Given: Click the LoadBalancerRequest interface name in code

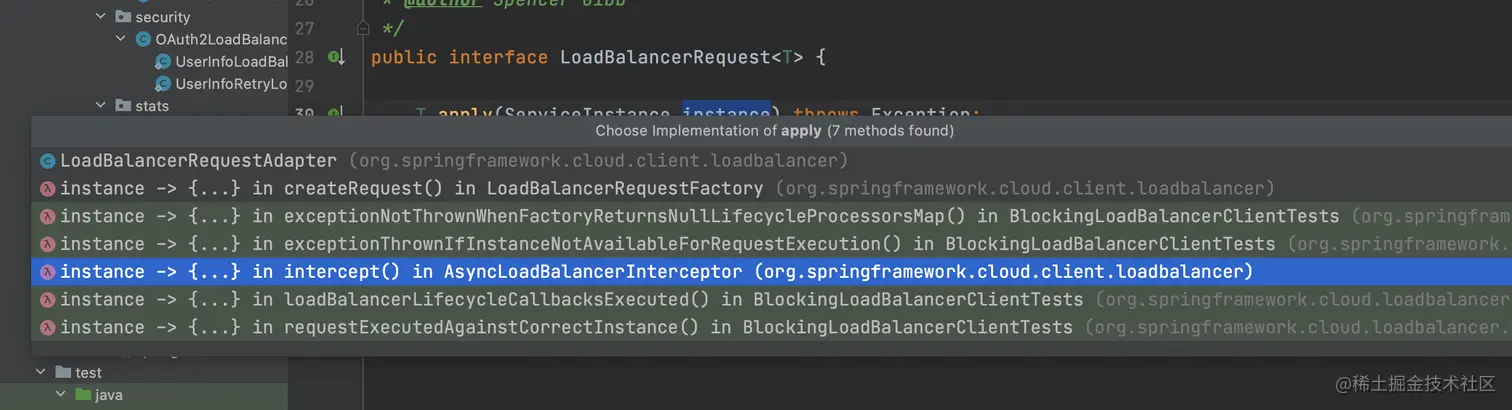Looking at the screenshot, I should 666,57.
